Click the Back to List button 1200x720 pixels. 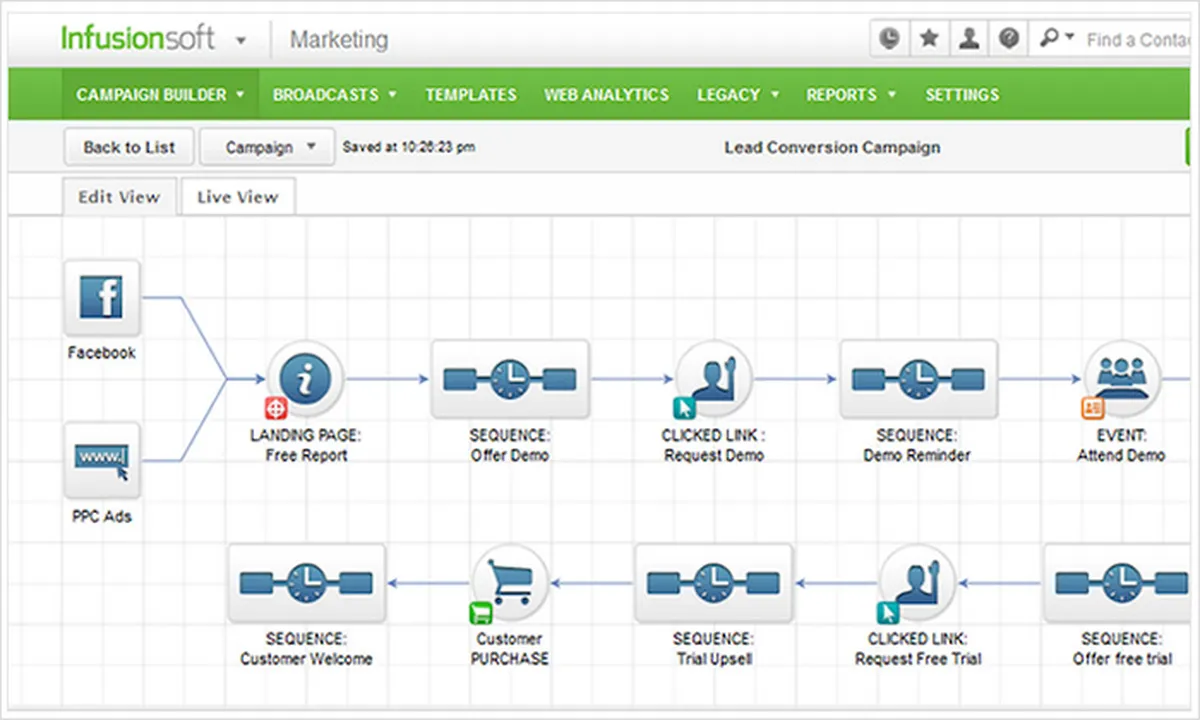click(x=129, y=147)
